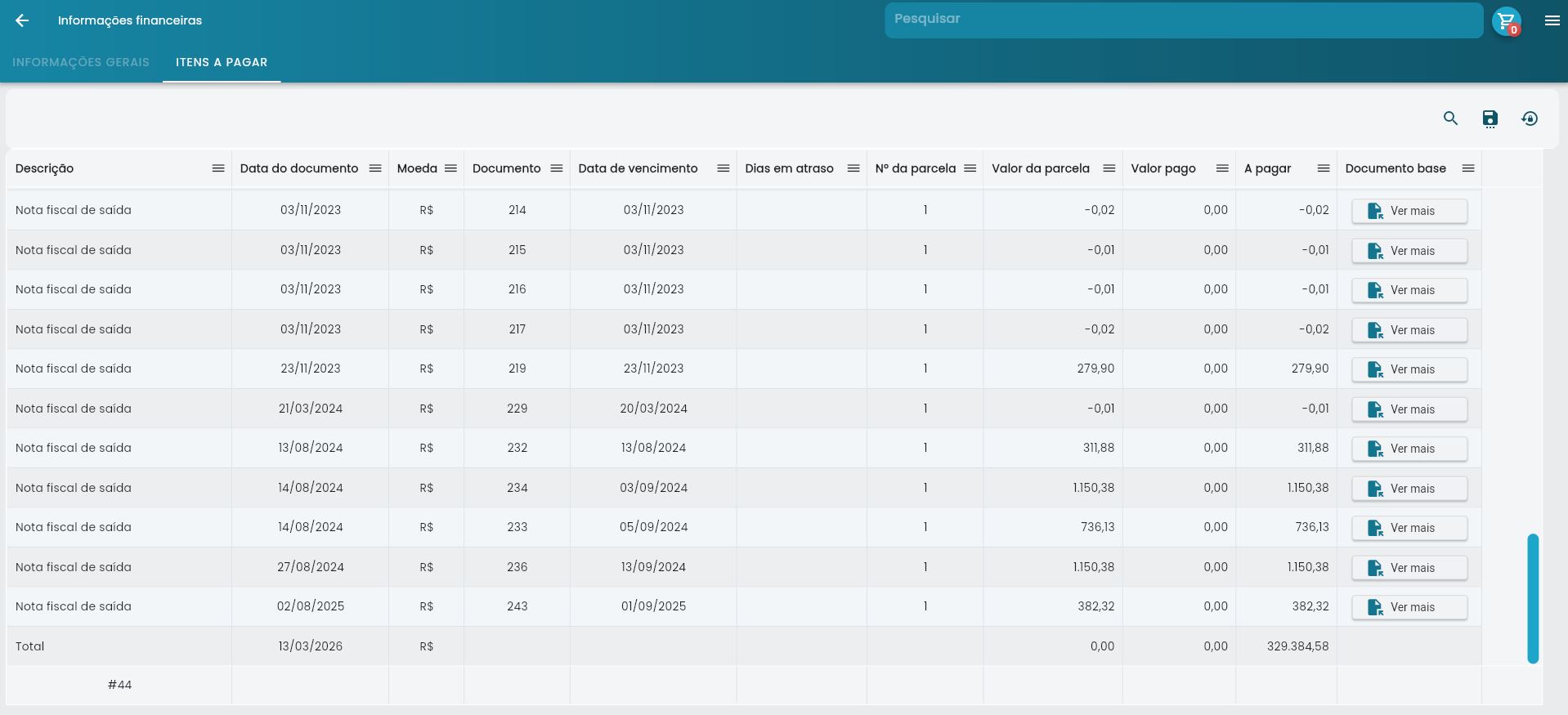
Task: Open Ver mais for document 243
Action: point(1409,607)
